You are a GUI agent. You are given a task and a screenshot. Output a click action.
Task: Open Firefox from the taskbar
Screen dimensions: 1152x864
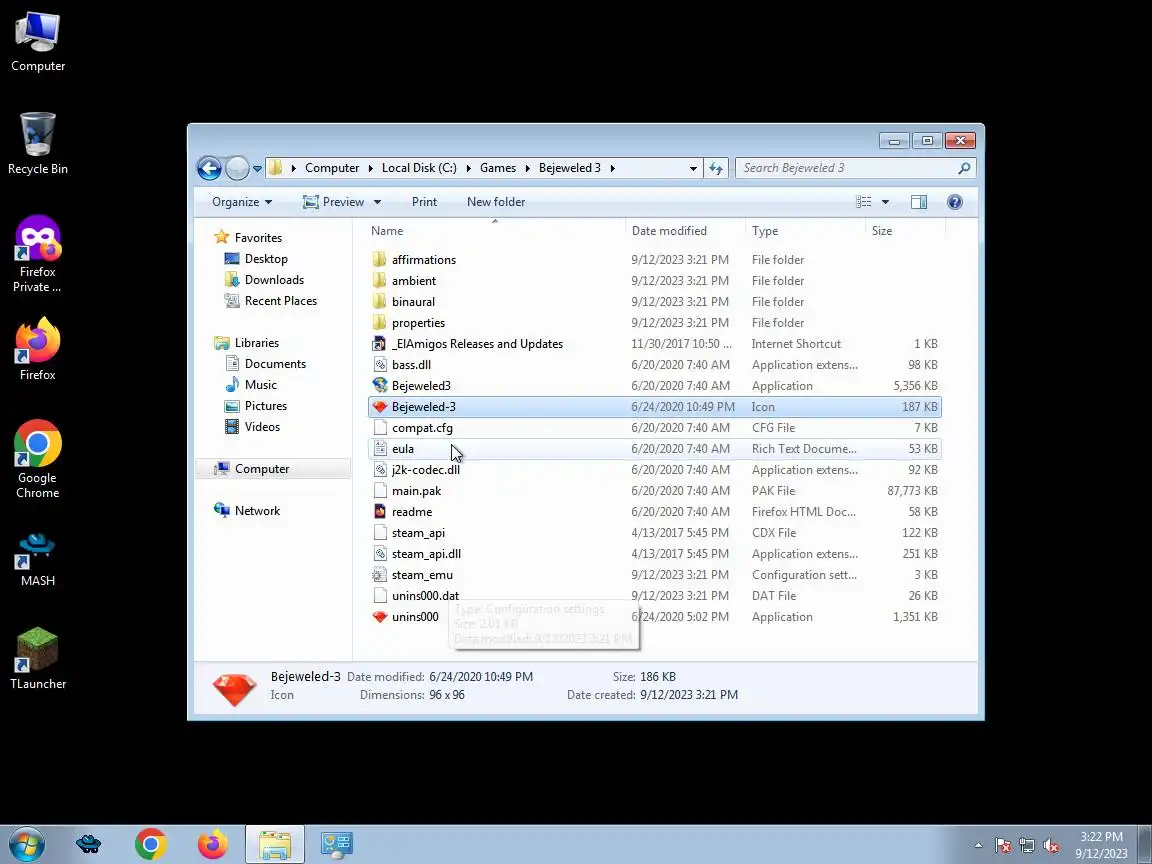[x=212, y=844]
